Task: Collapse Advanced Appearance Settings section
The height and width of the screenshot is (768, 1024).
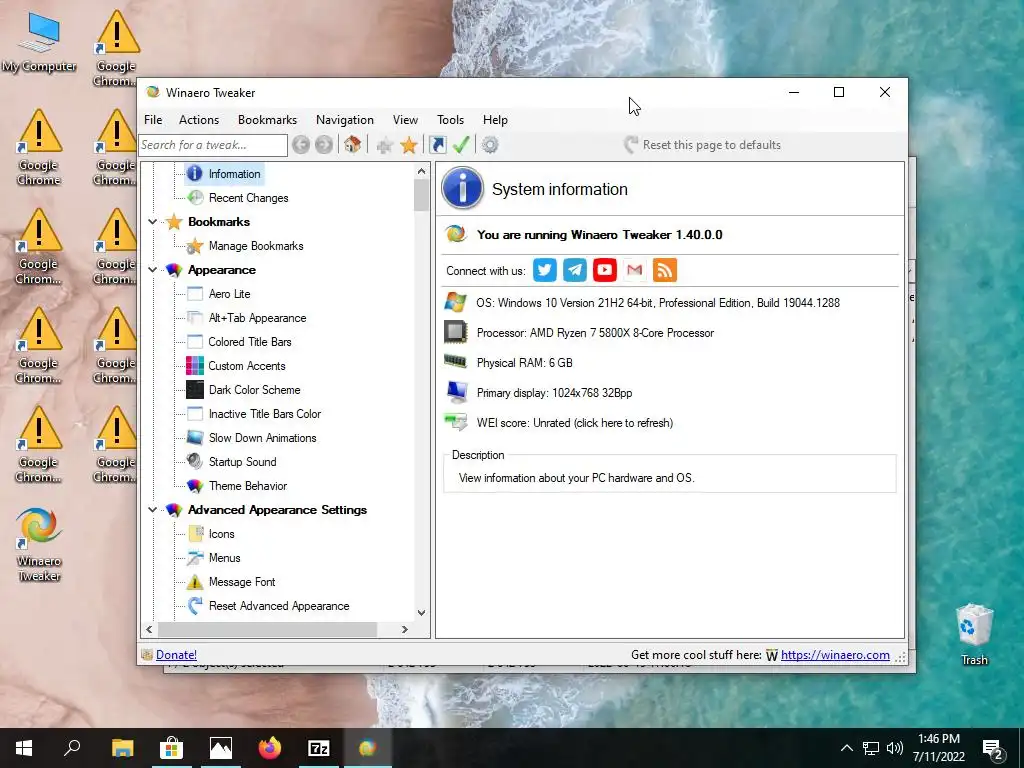Action: [x=152, y=509]
